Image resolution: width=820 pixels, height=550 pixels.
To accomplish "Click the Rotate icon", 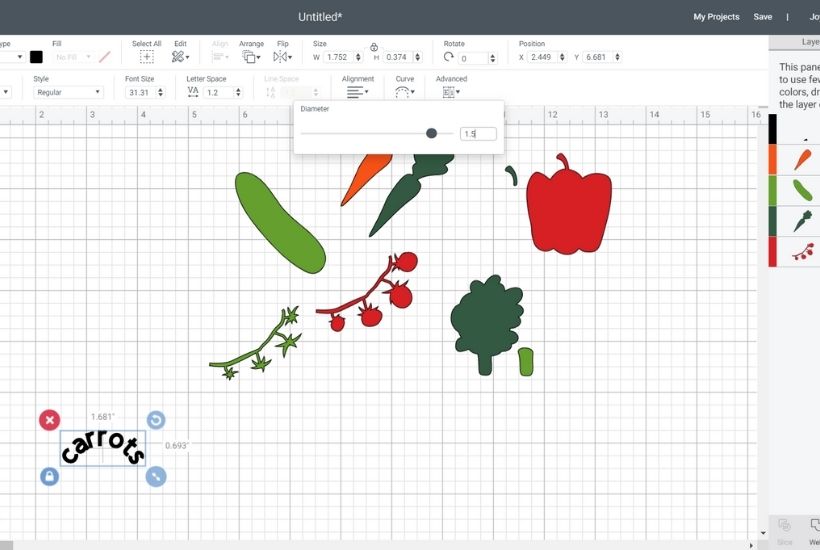I will point(448,57).
